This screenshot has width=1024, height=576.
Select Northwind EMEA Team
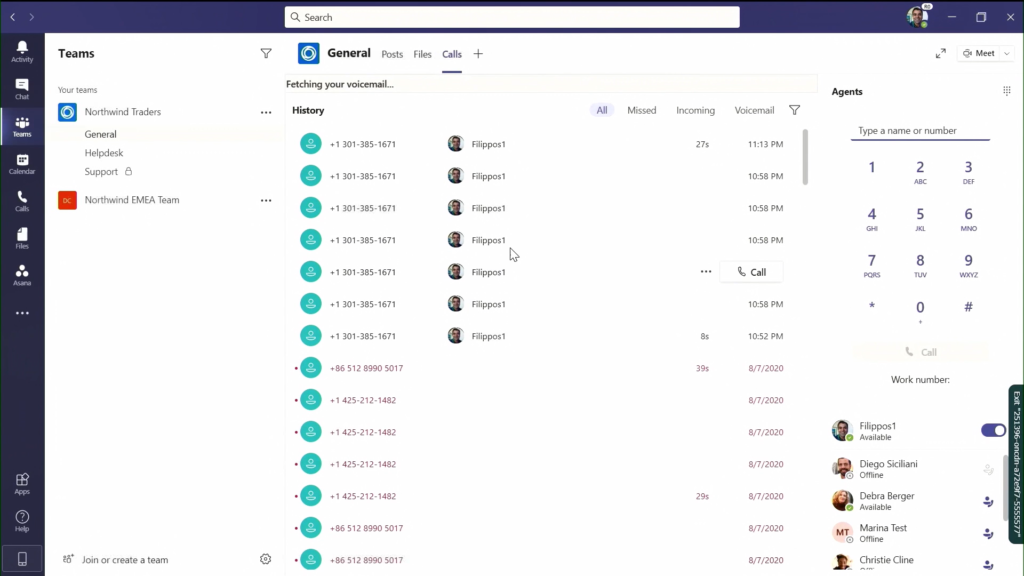(x=131, y=200)
